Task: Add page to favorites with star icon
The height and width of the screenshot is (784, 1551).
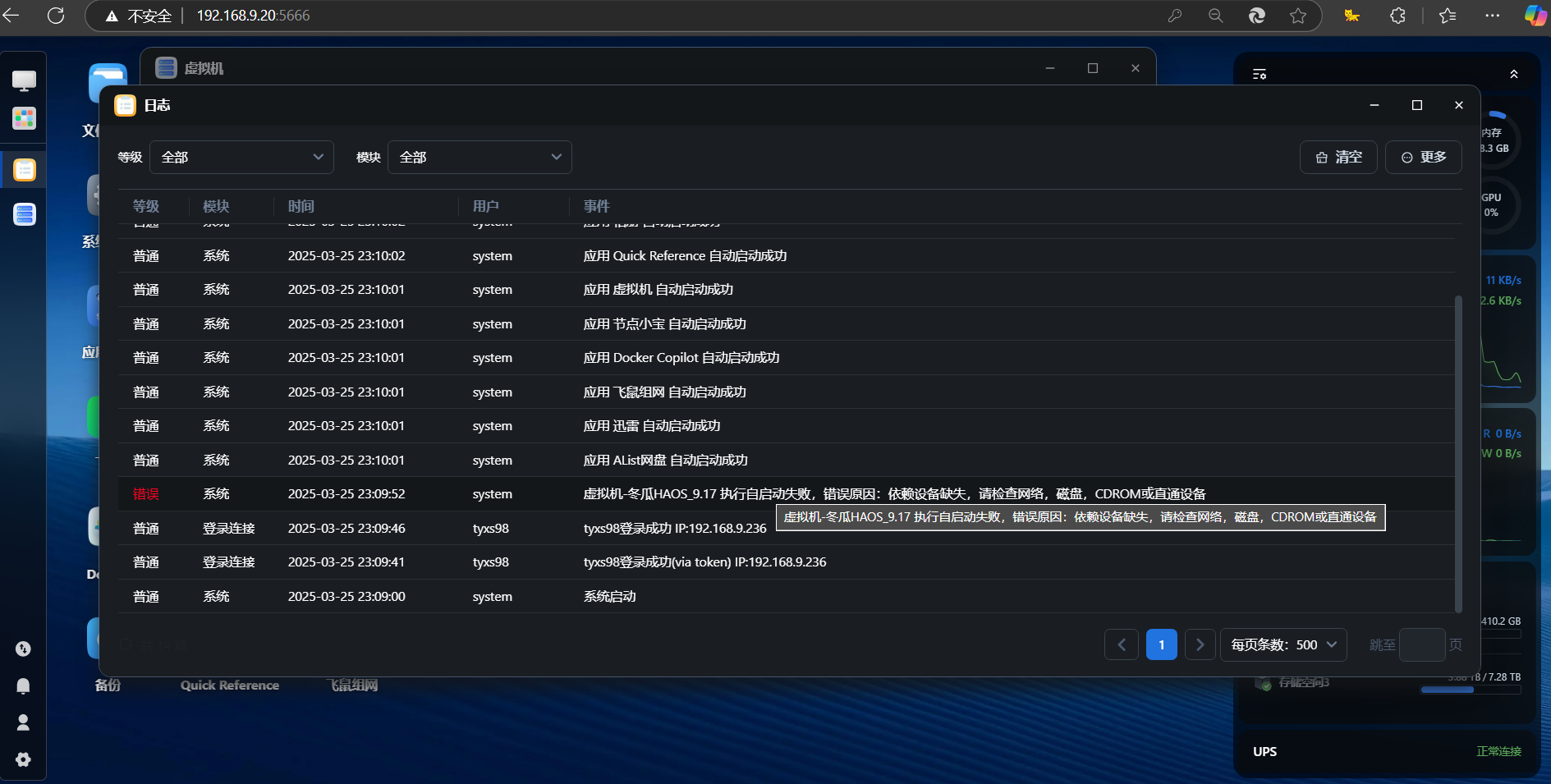Action: tap(1298, 16)
